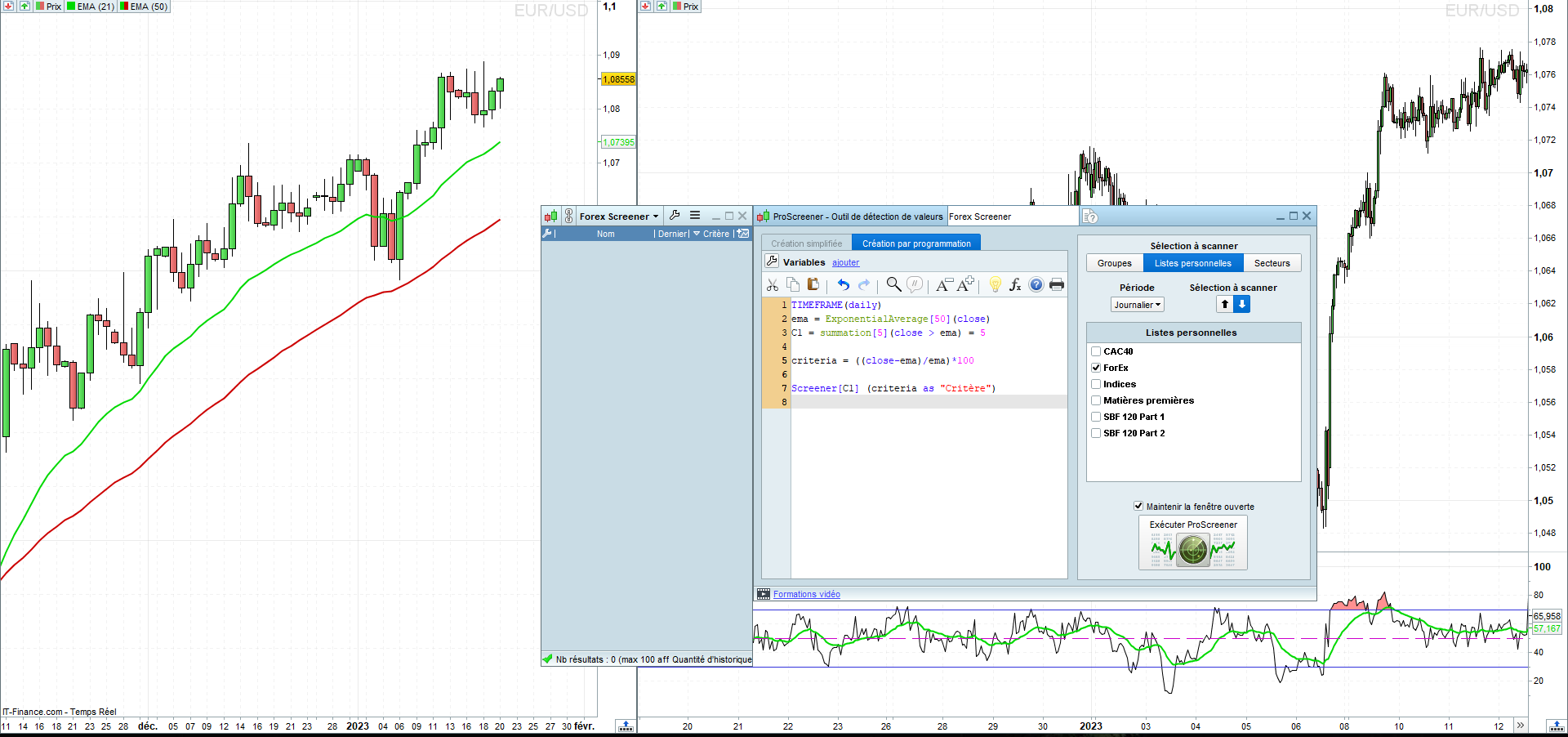The image size is (1568, 737).
Task: Click the column settings wrench next to Nom
Action: tap(548, 234)
